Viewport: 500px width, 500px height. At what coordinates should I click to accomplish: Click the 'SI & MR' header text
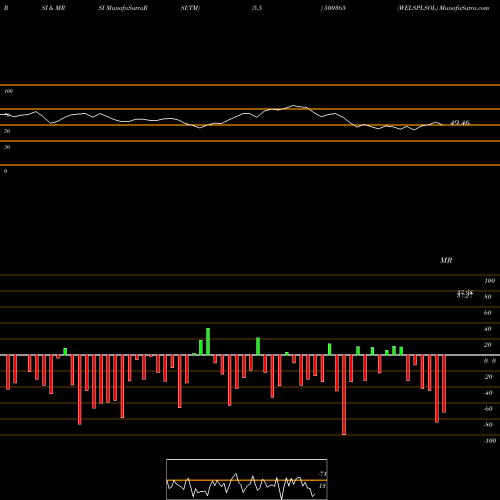pos(53,8)
